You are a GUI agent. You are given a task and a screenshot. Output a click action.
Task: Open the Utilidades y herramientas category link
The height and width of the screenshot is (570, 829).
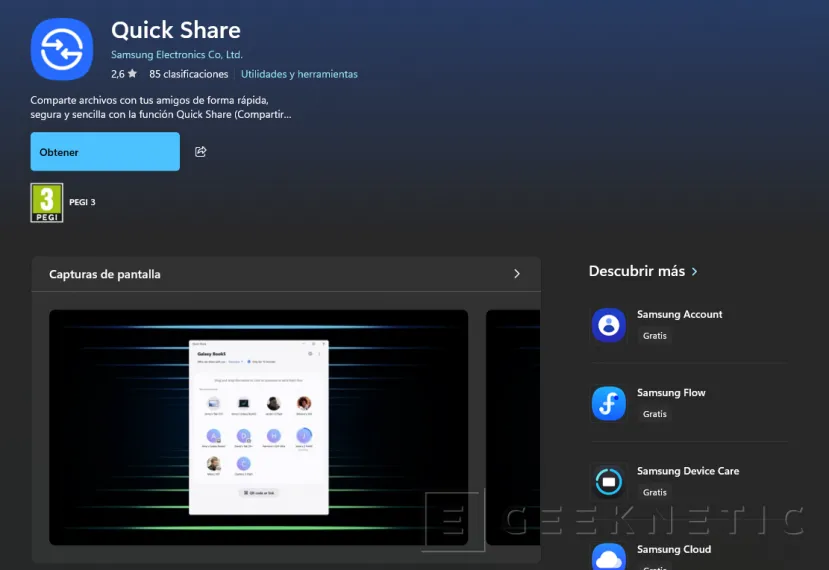point(299,74)
